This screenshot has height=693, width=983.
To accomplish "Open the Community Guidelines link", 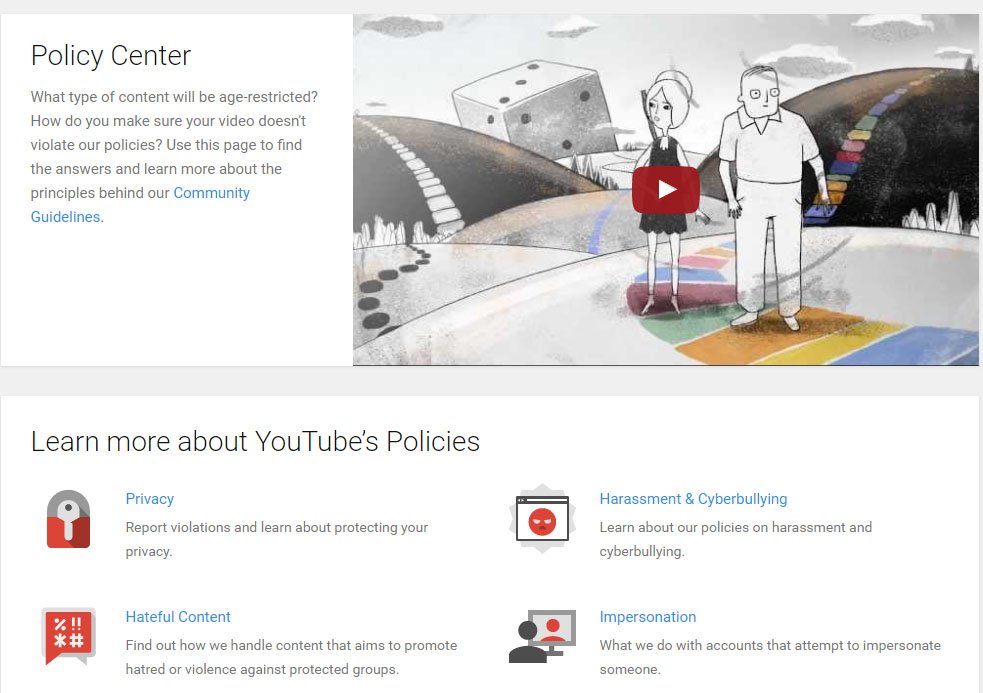I will pos(140,204).
